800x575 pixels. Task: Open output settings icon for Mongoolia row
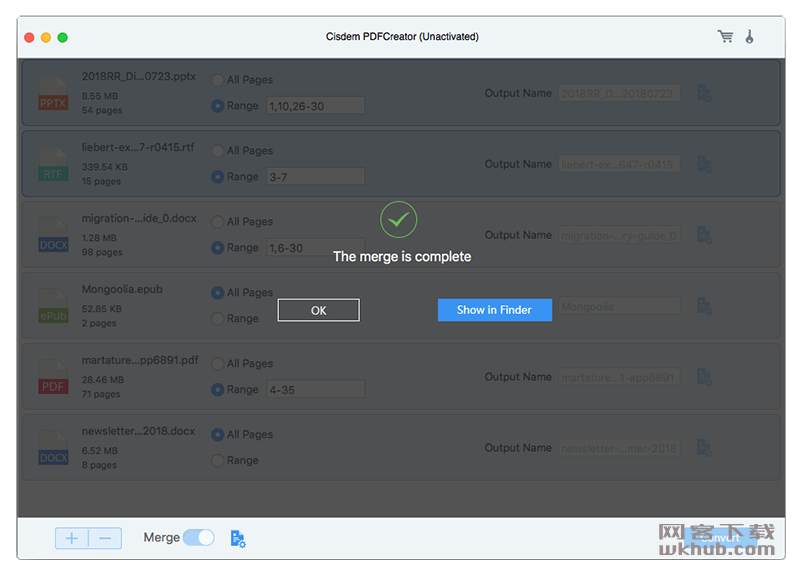click(704, 306)
